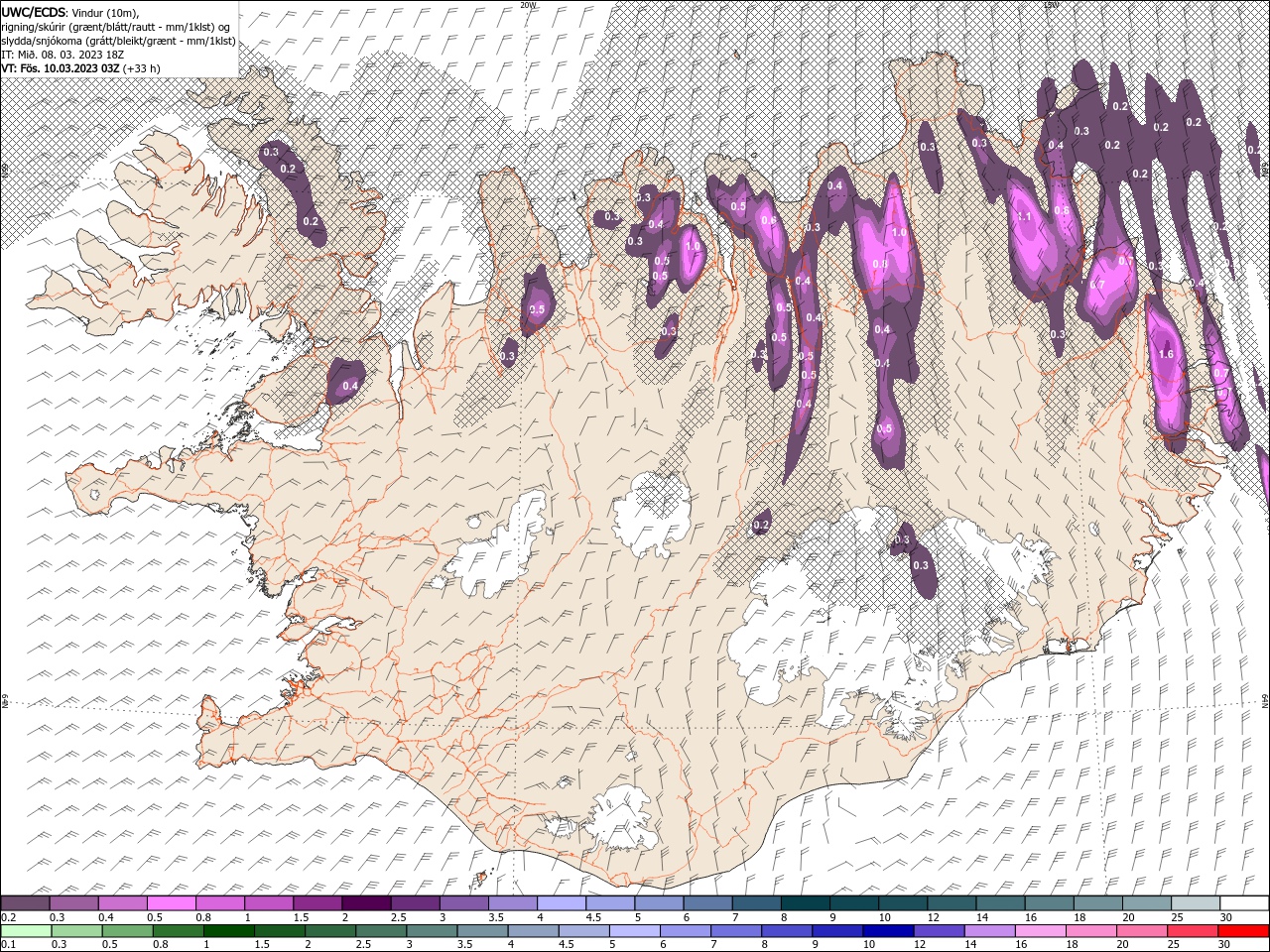The width and height of the screenshot is (1270, 952).
Task: Pick the crimson 25 swatch in lower scale
Action: click(1196, 931)
